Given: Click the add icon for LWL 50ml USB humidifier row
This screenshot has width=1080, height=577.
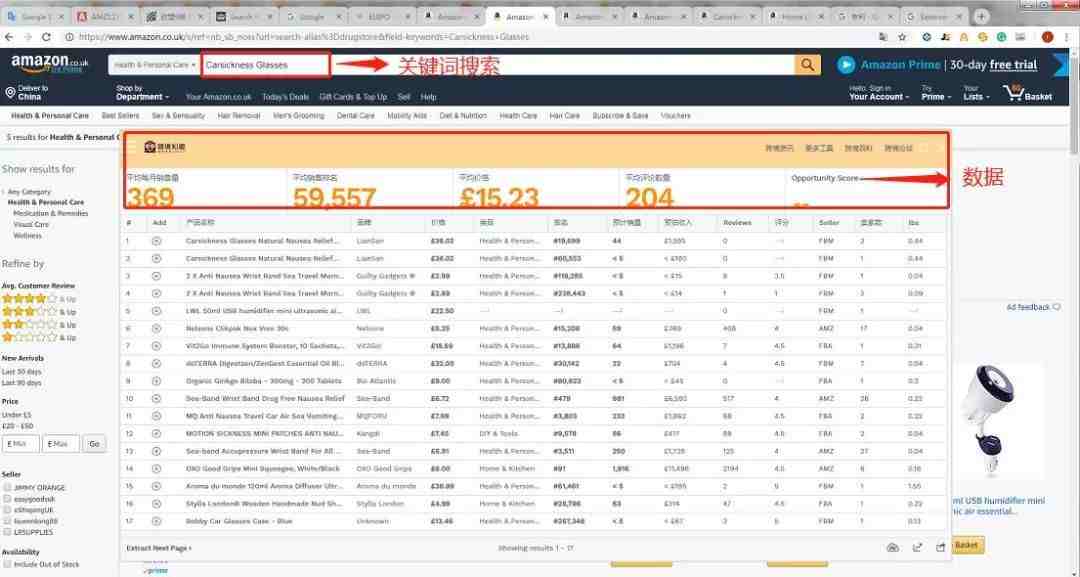Looking at the screenshot, I should coord(156,311).
